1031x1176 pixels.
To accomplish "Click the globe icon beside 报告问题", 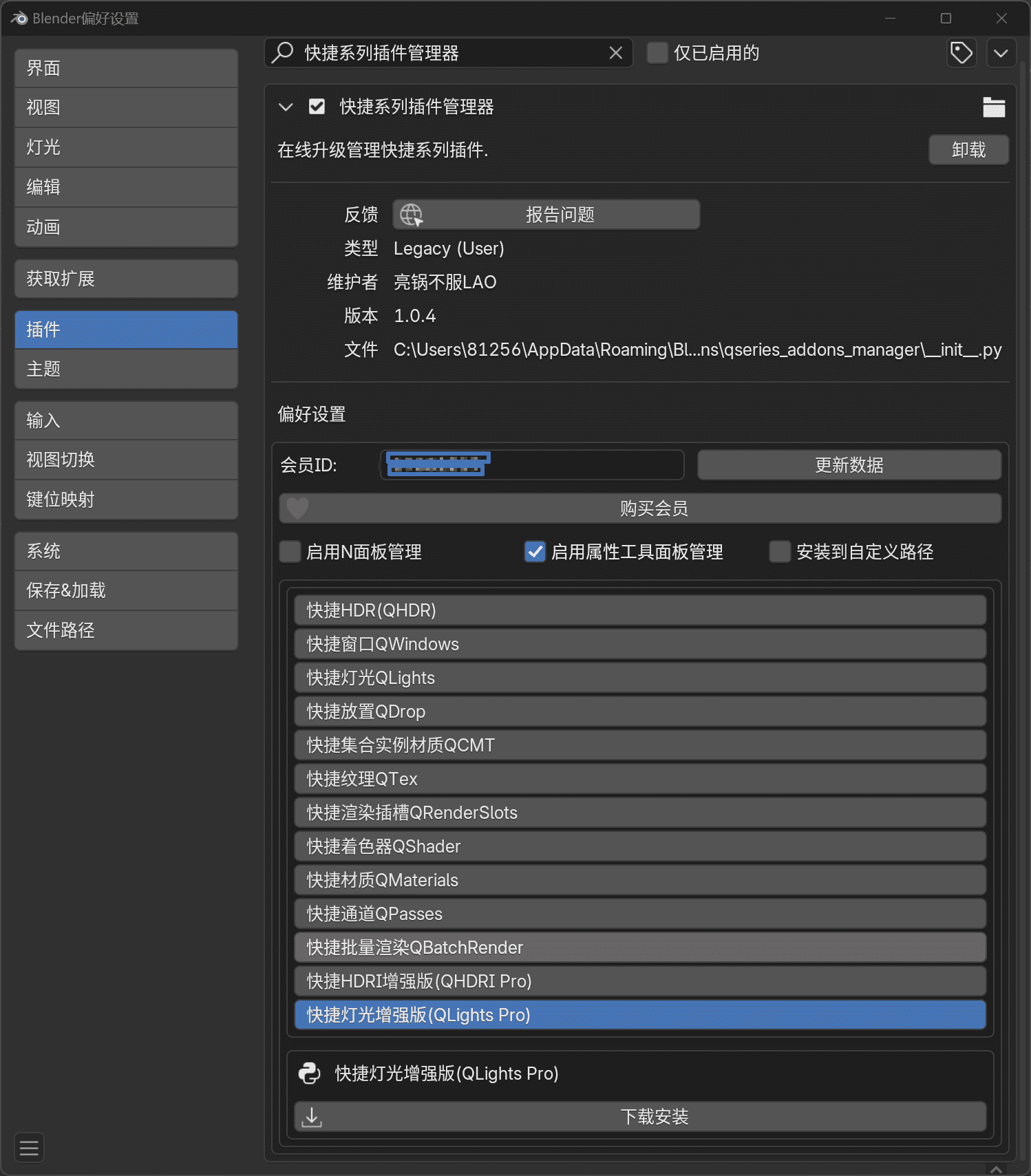I will (x=412, y=215).
